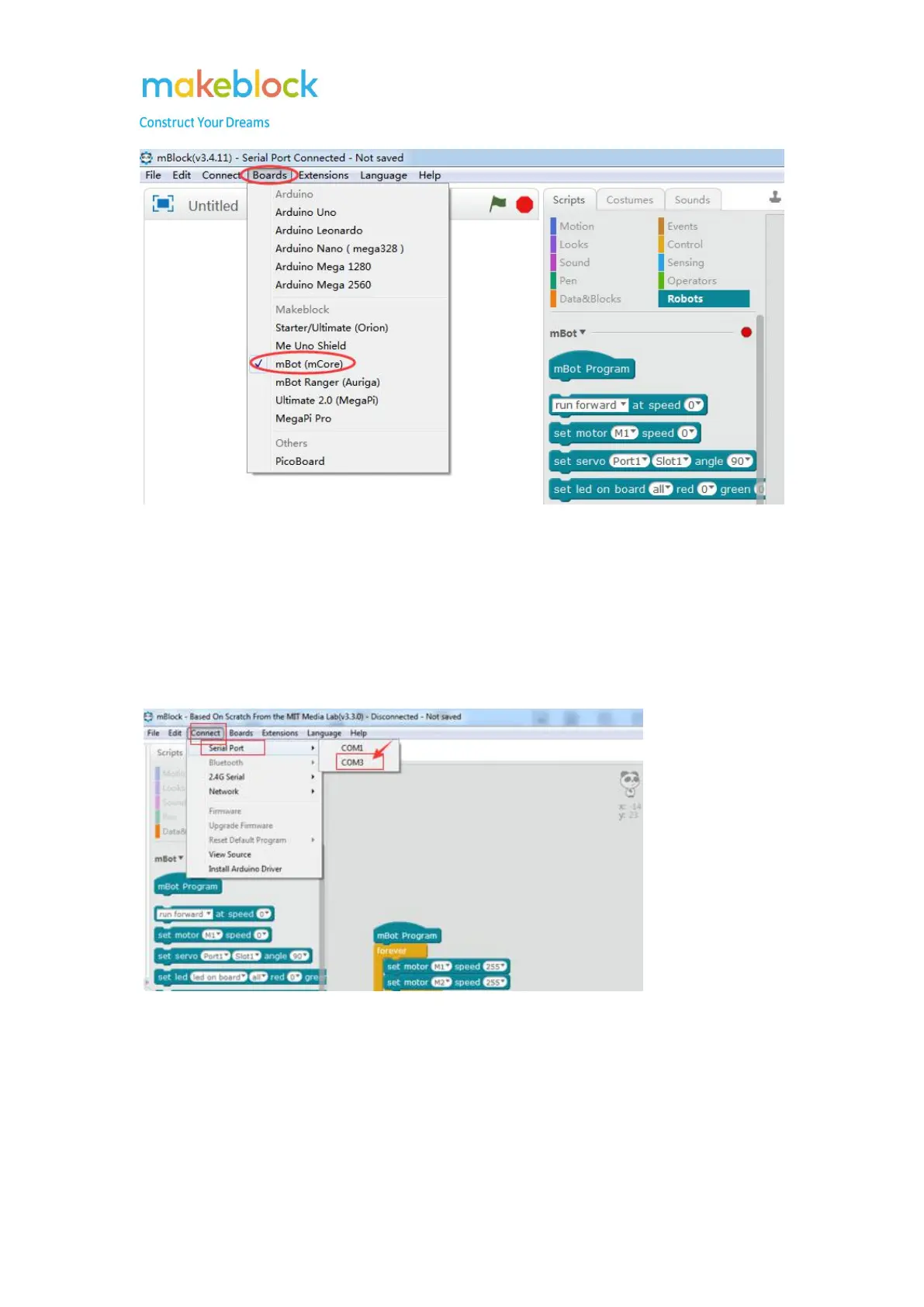Choose COM3 in the serial port submenu
This screenshot has height=1307, width=924.
[359, 762]
